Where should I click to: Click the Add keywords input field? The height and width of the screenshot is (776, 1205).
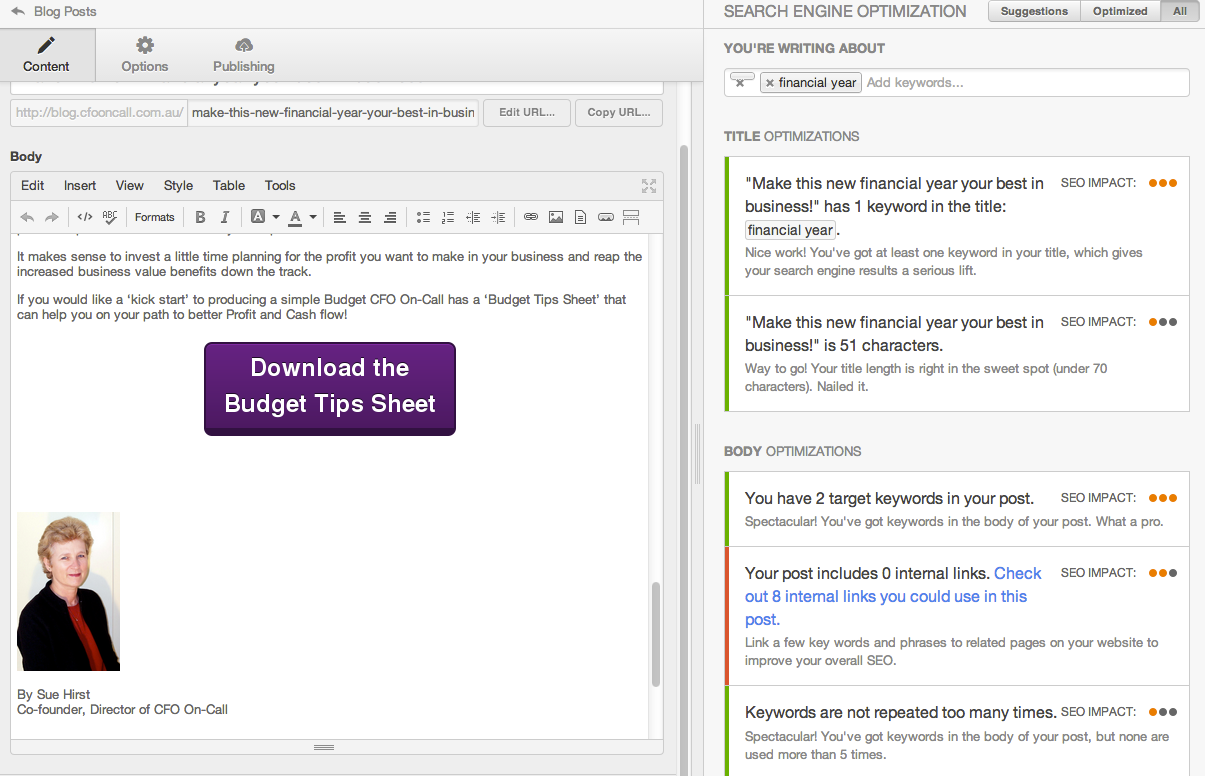tap(1020, 82)
